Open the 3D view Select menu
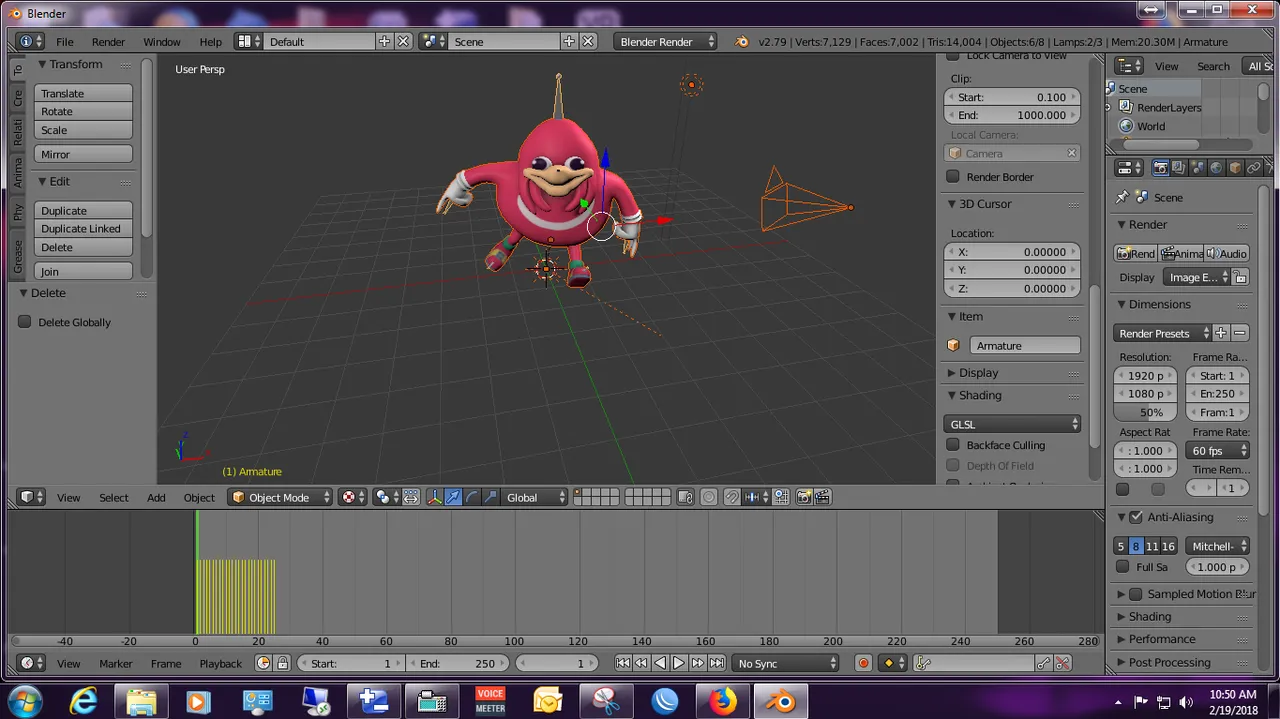This screenshot has height=719, width=1280. point(113,497)
